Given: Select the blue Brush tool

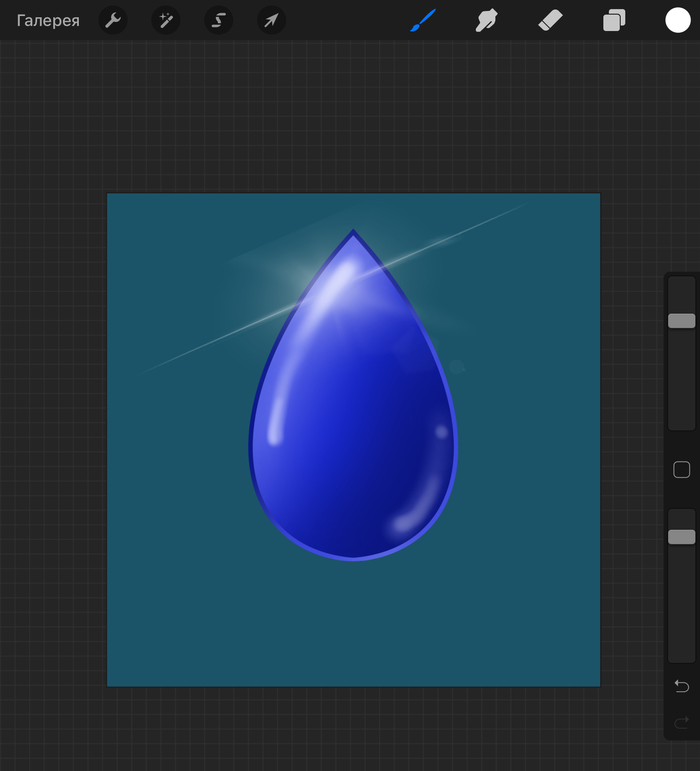Looking at the screenshot, I should (x=423, y=20).
